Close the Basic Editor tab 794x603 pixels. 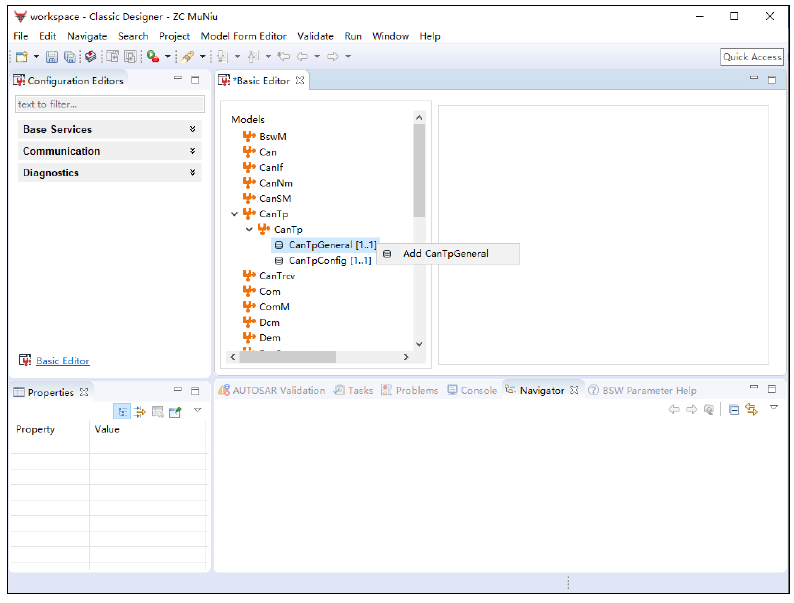click(x=300, y=81)
